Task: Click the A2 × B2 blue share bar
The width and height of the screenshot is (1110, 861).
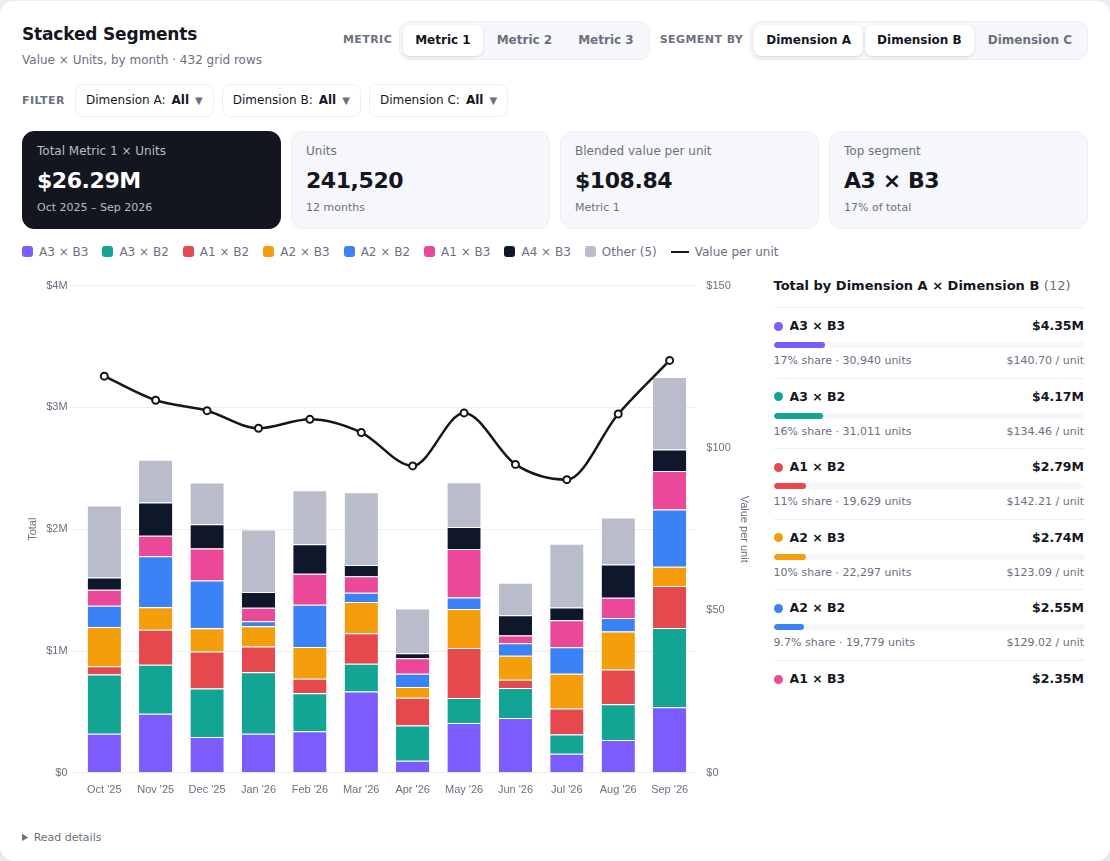Action: point(789,627)
